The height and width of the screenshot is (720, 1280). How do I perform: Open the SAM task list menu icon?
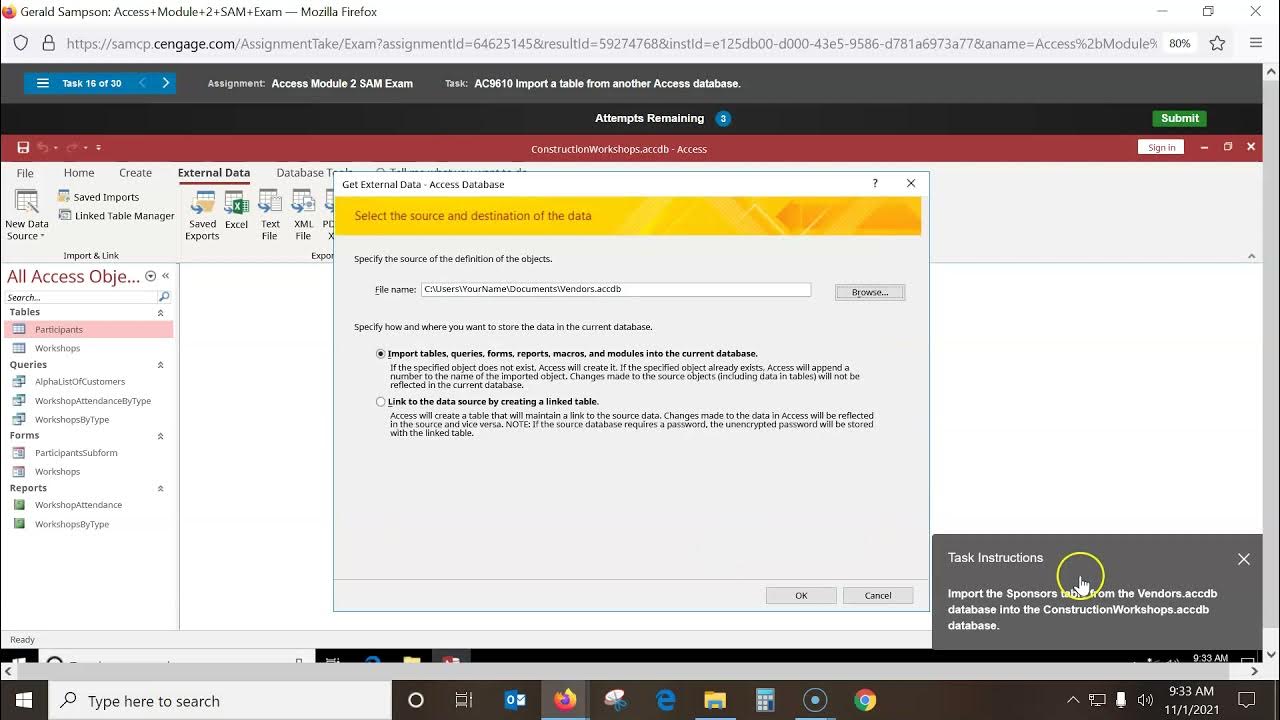(x=42, y=83)
